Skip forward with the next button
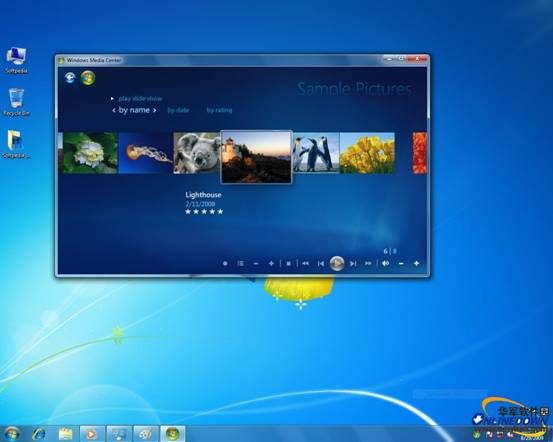 [x=353, y=264]
